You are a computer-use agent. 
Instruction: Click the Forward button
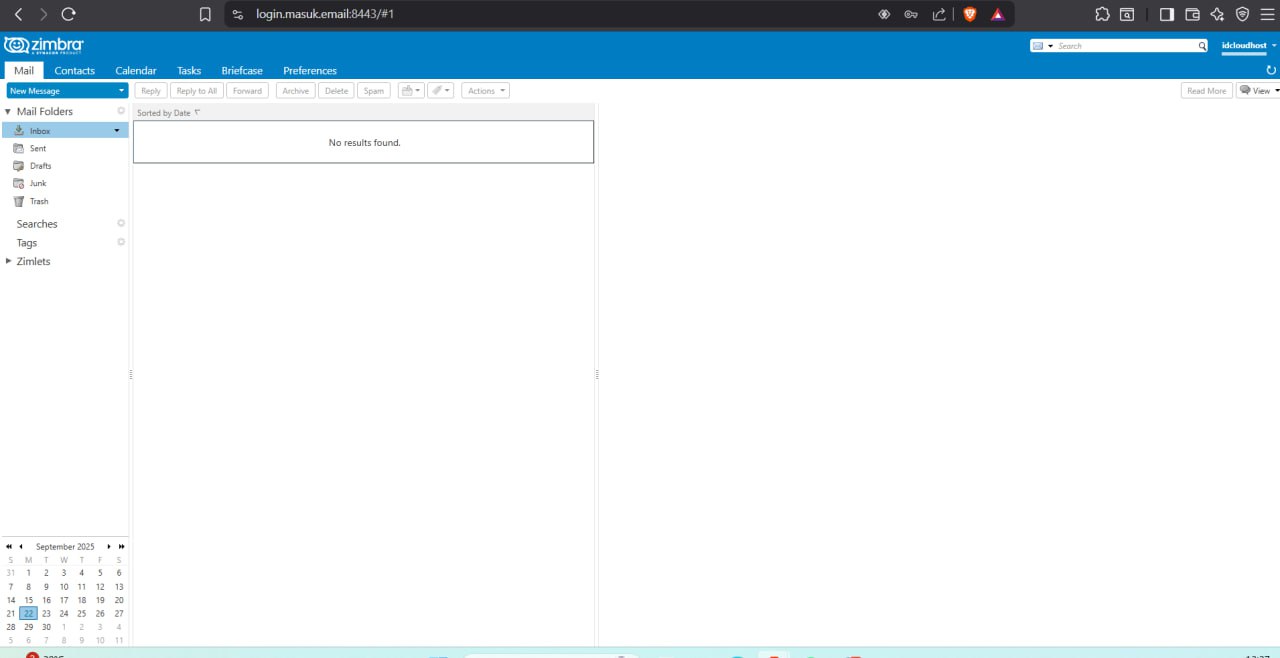[247, 90]
